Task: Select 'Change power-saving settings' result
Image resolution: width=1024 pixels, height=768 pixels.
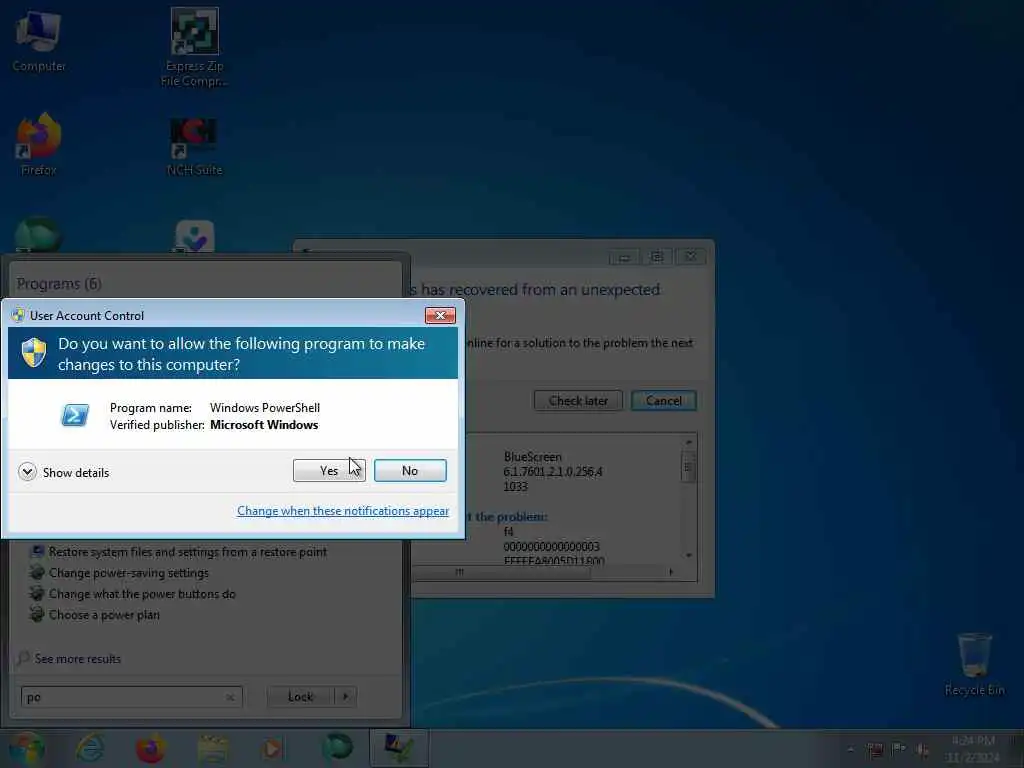Action: point(129,573)
